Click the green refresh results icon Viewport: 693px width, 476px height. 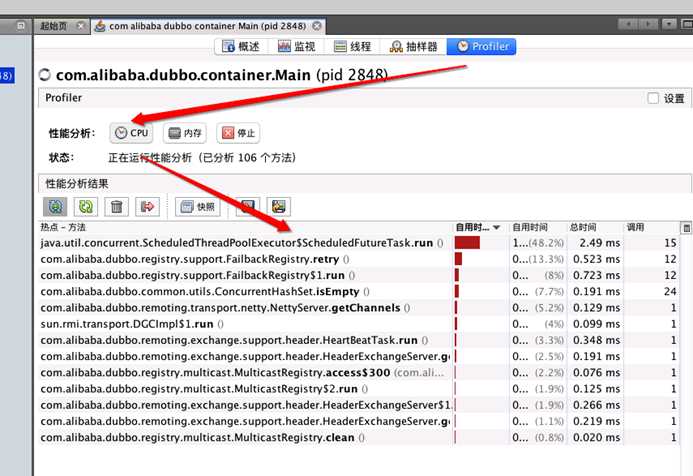86,206
